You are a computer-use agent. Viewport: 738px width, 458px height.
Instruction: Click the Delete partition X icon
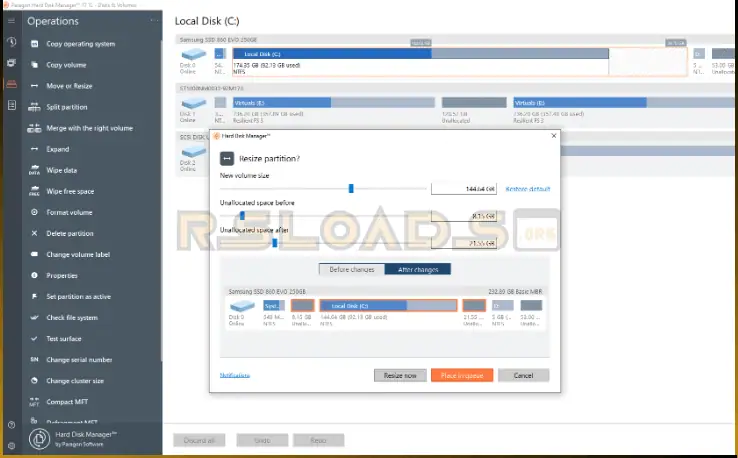click(36, 233)
